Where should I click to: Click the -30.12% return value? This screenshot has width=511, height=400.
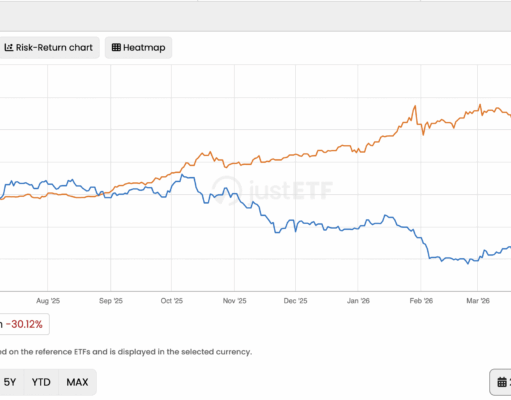point(24,324)
